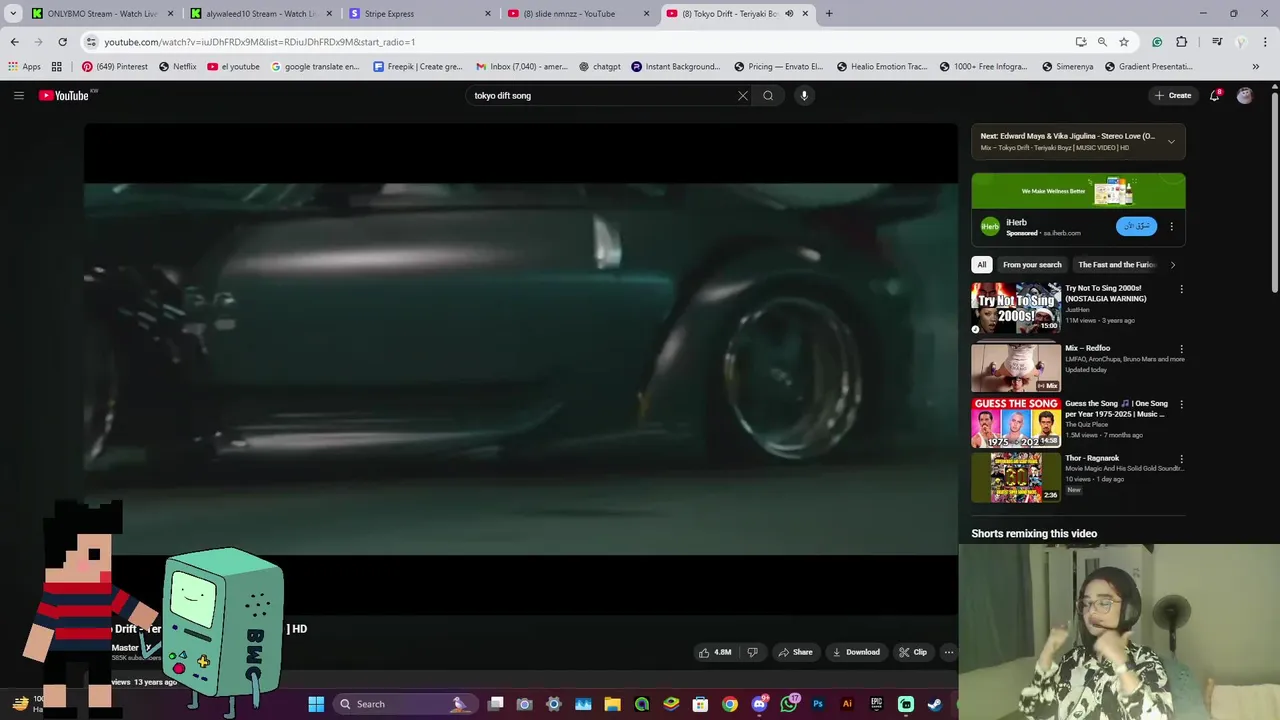This screenshot has height=720, width=1280.
Task: Open more actions below the video
Action: coord(949,652)
